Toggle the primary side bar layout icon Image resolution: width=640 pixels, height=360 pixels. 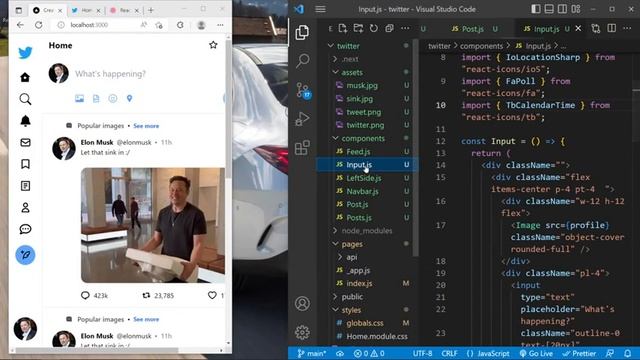536,9
